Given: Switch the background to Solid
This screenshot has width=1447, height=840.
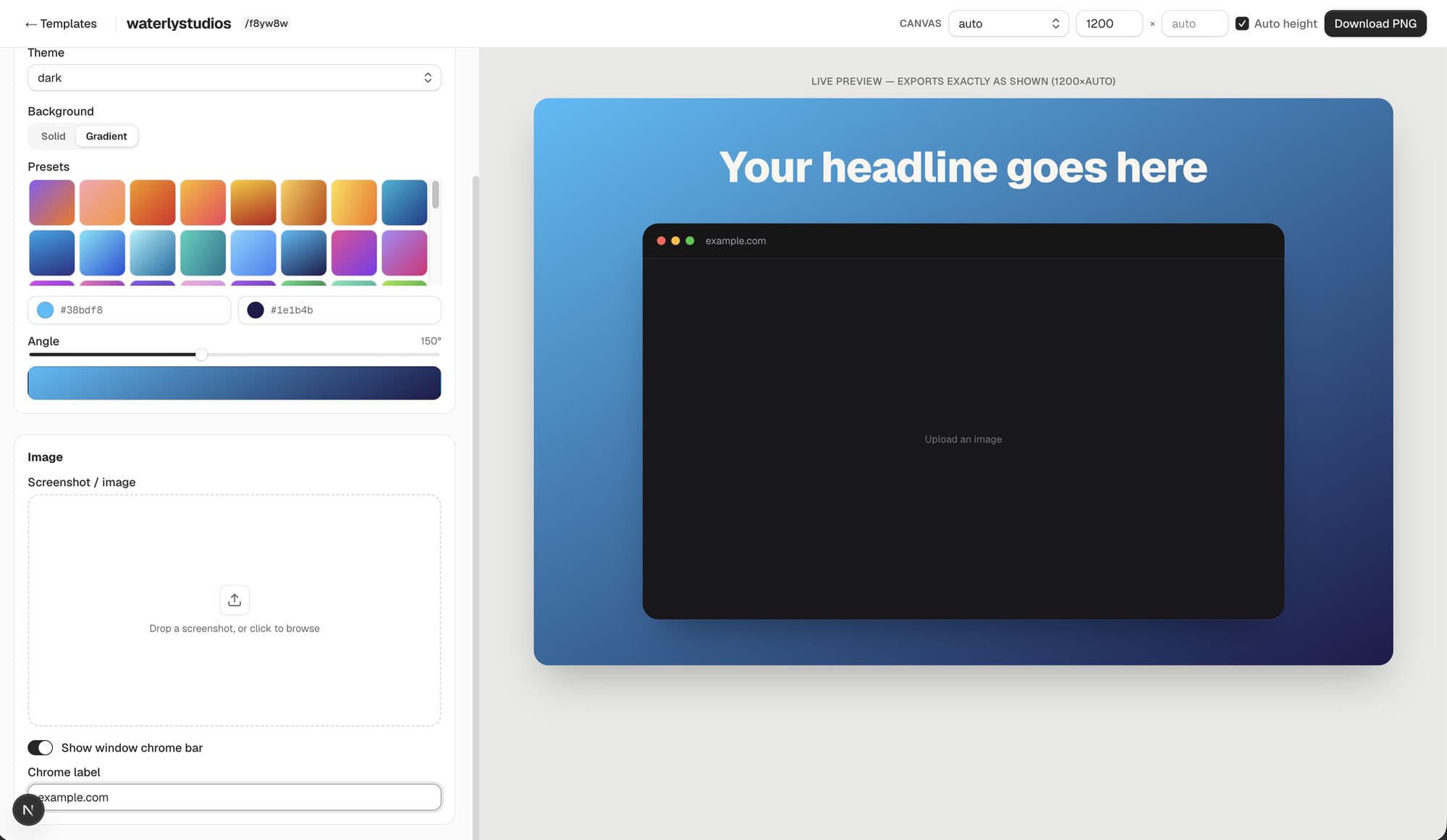Looking at the screenshot, I should [53, 136].
